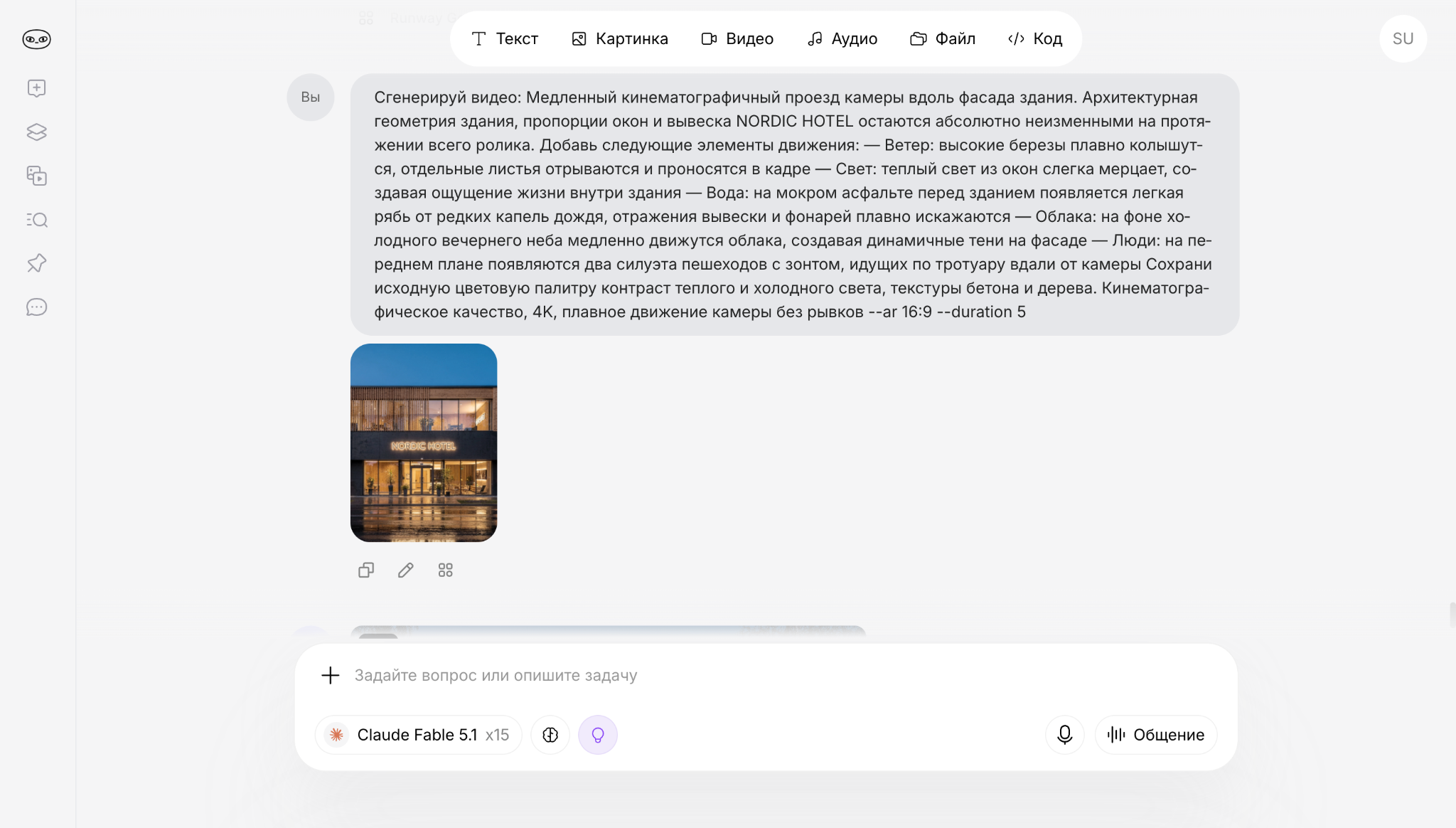Open the layers stack sidebar icon

[x=36, y=132]
